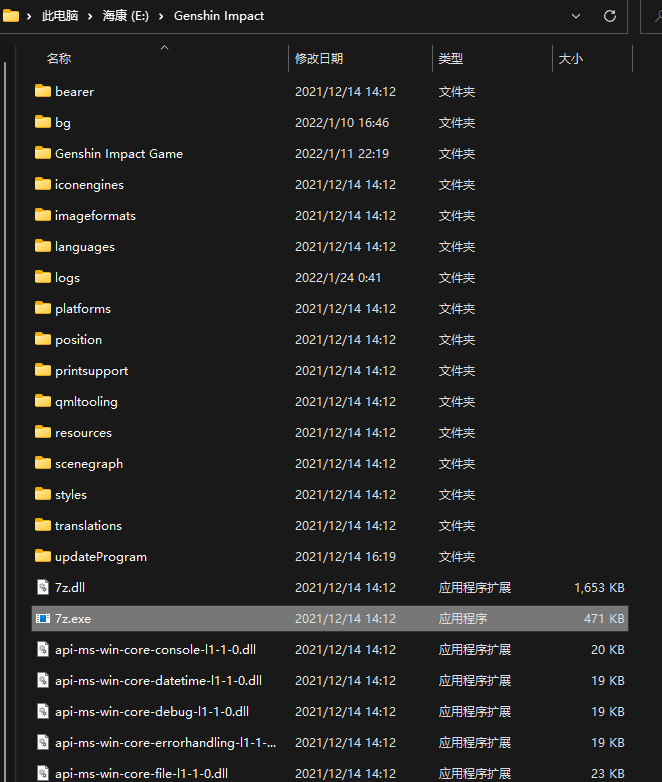This screenshot has height=782, width=662.
Task: Click the Genshin Impact Game folder icon
Action: 43,153
